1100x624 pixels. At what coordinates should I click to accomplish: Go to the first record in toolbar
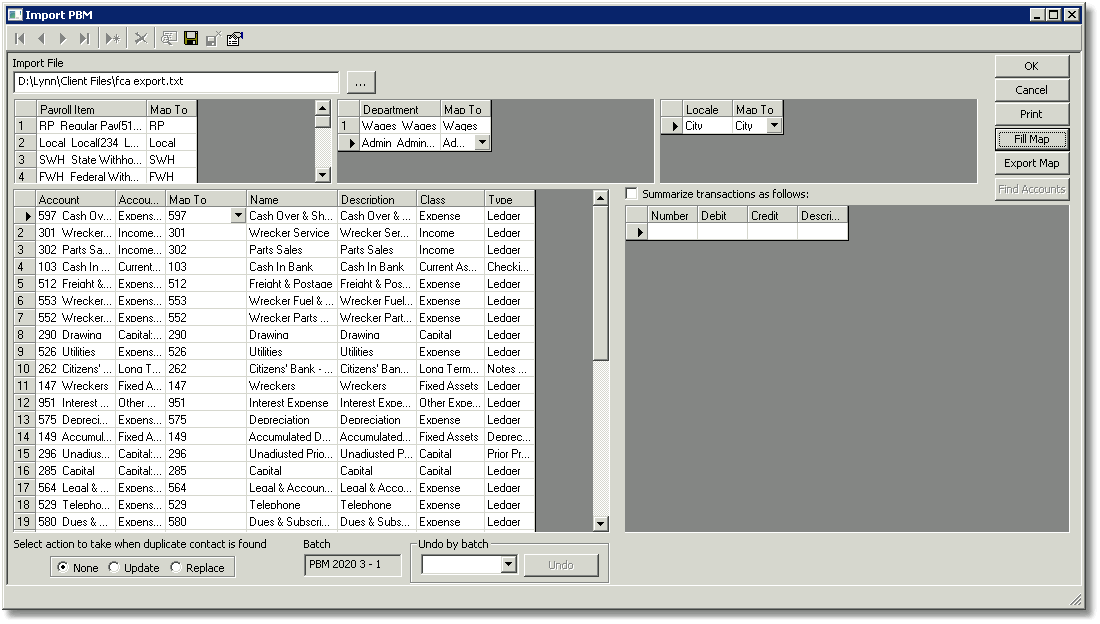coord(20,39)
